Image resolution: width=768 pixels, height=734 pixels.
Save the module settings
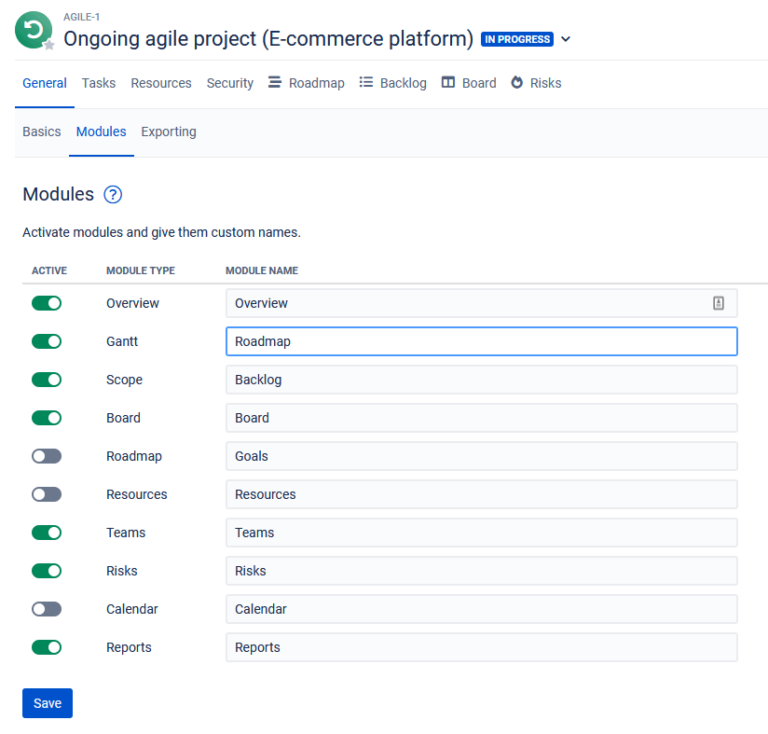pos(48,703)
